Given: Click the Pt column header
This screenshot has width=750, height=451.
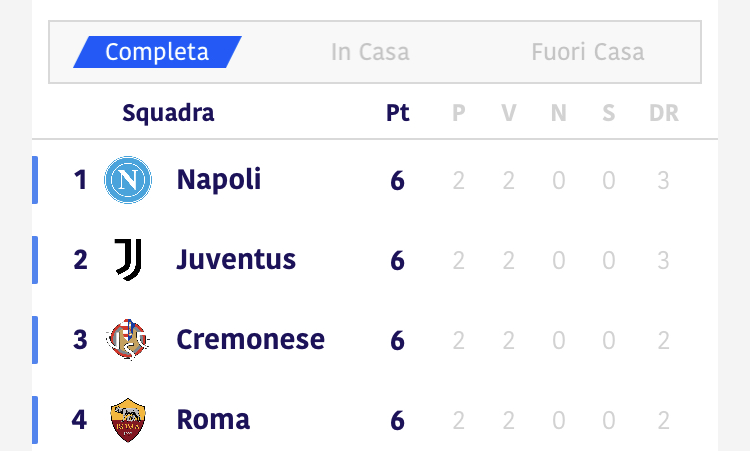Looking at the screenshot, I should 397,113.
